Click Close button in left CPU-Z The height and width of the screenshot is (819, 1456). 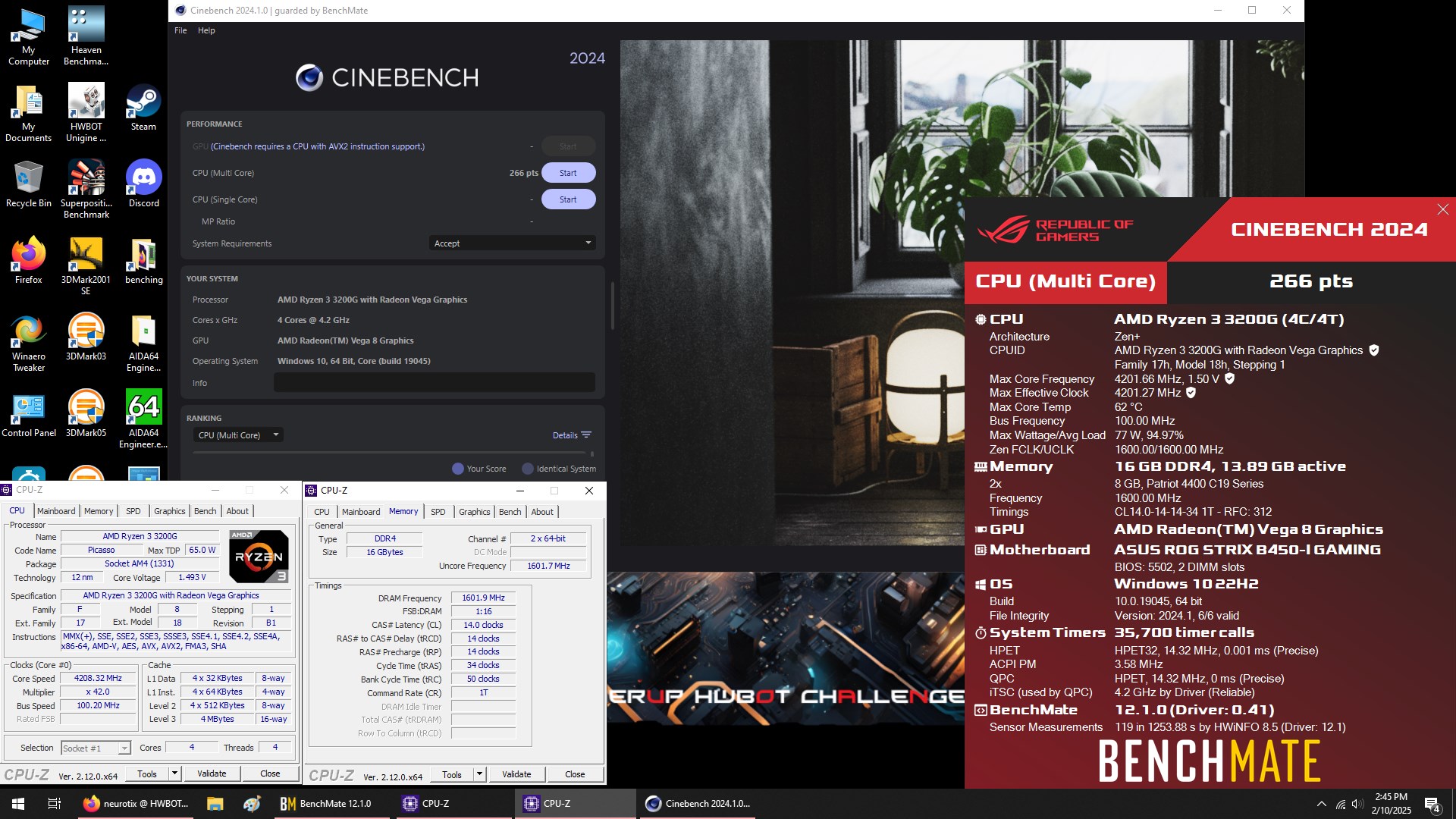click(x=270, y=773)
